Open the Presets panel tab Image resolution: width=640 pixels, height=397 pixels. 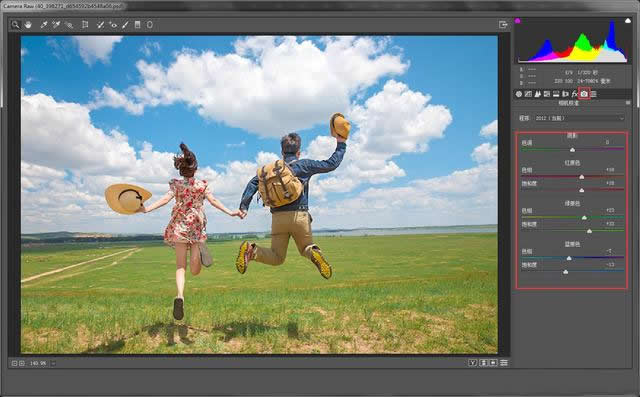[x=593, y=94]
